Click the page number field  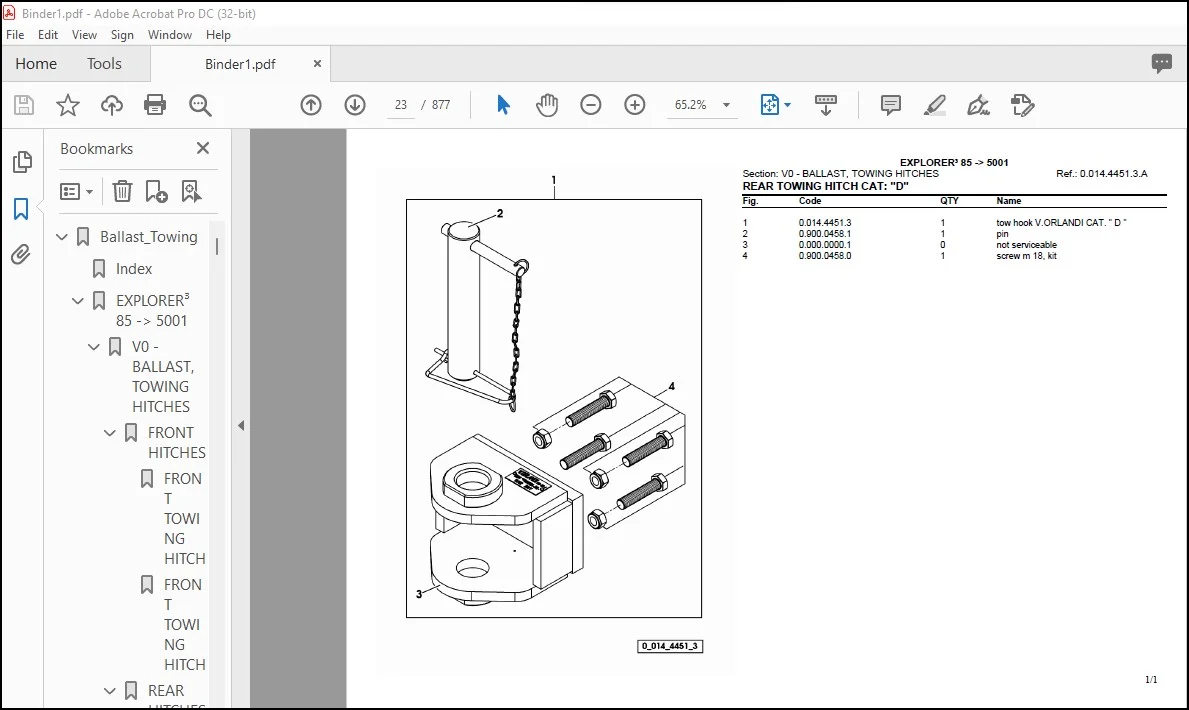pos(400,105)
